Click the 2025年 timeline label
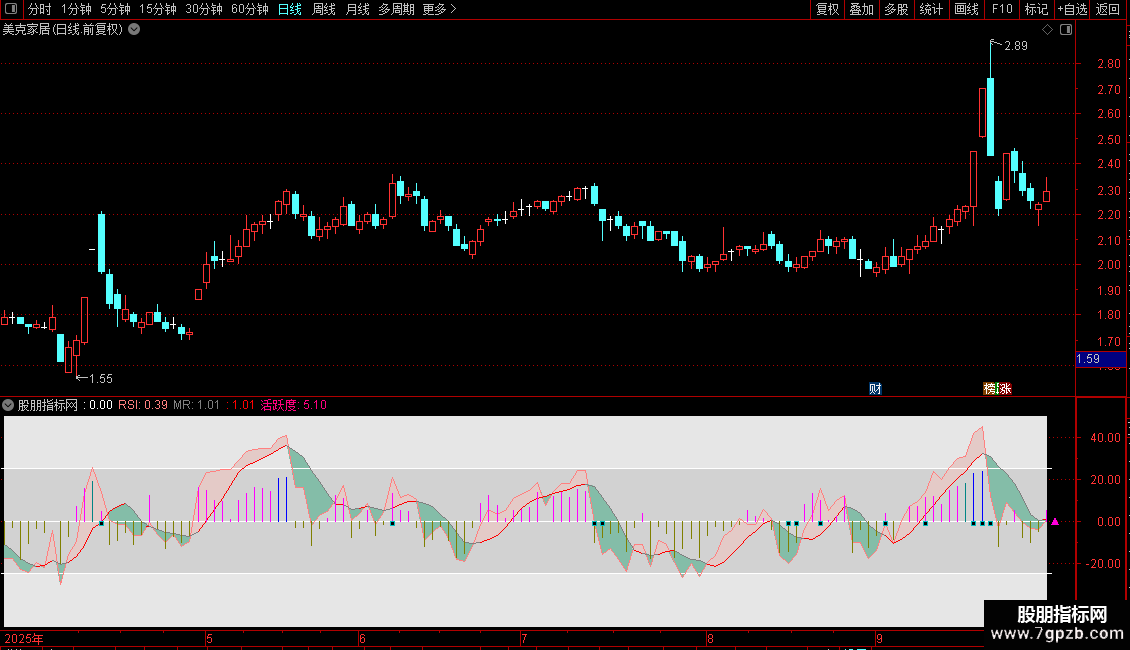1130x650 pixels. [24, 638]
